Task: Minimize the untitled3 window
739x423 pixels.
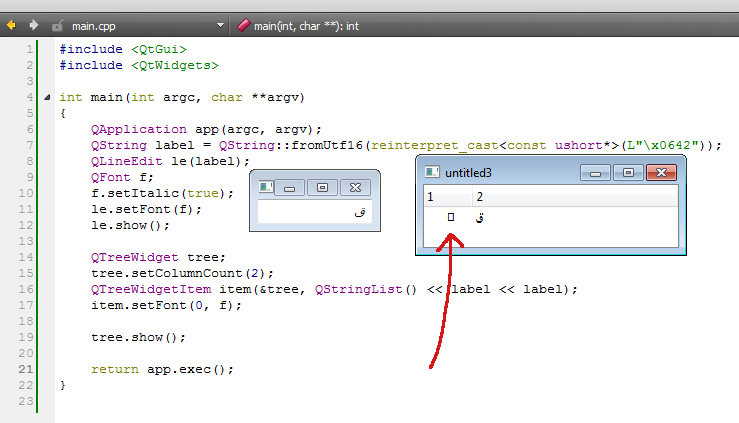Action: point(595,173)
